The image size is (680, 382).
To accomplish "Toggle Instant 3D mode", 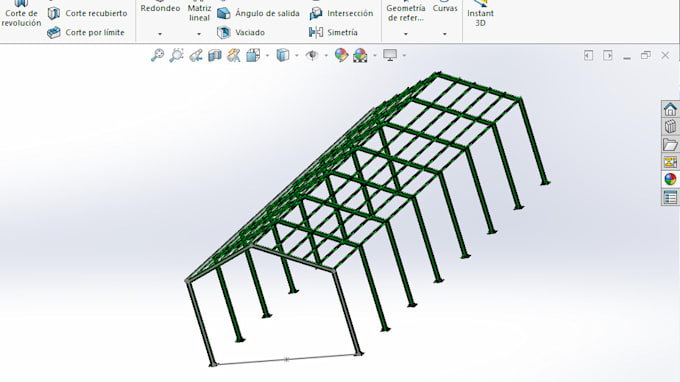I will pos(480,14).
